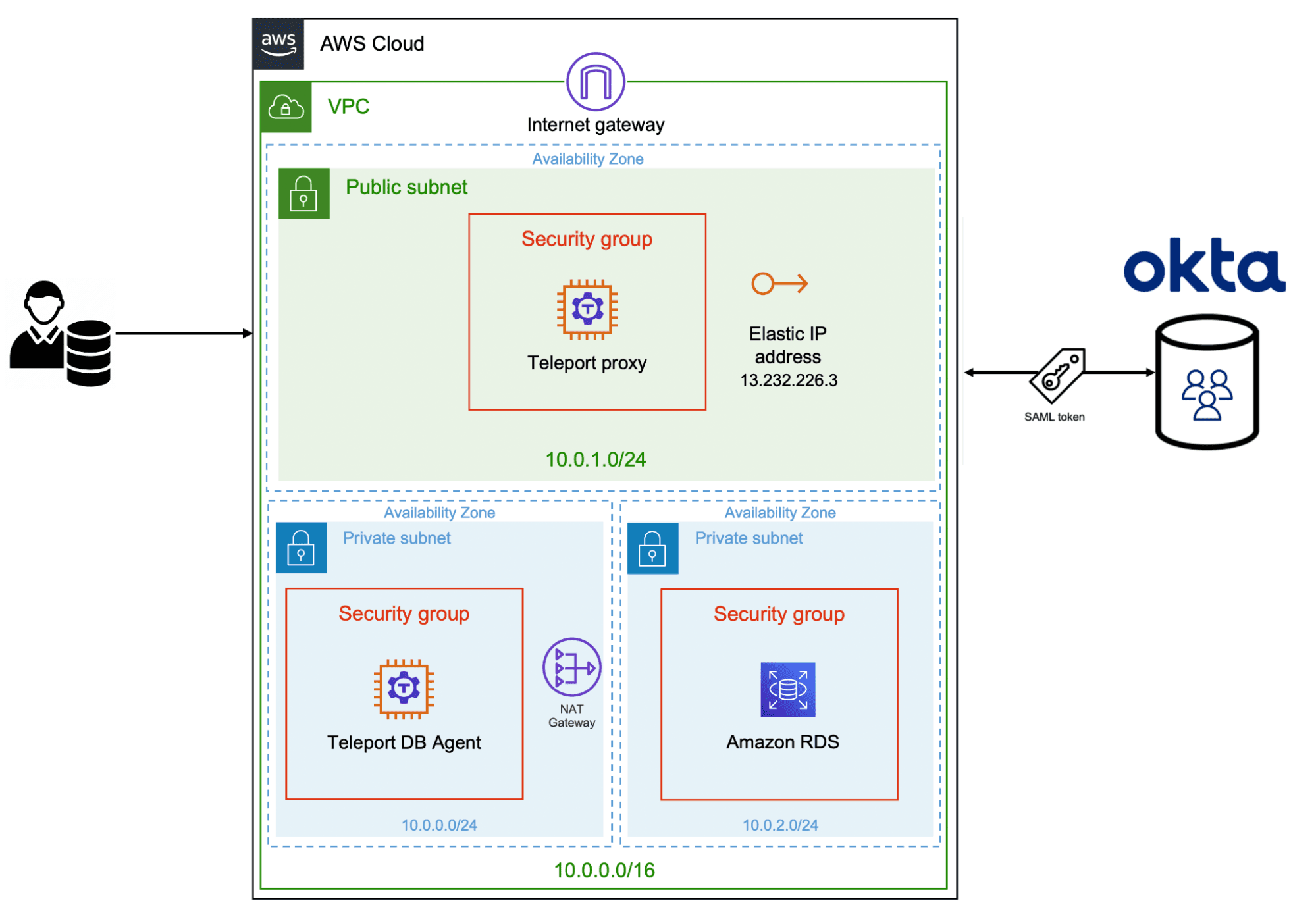Image resolution: width=1316 pixels, height=911 pixels.
Task: Click the Public subnet label
Action: click(406, 187)
